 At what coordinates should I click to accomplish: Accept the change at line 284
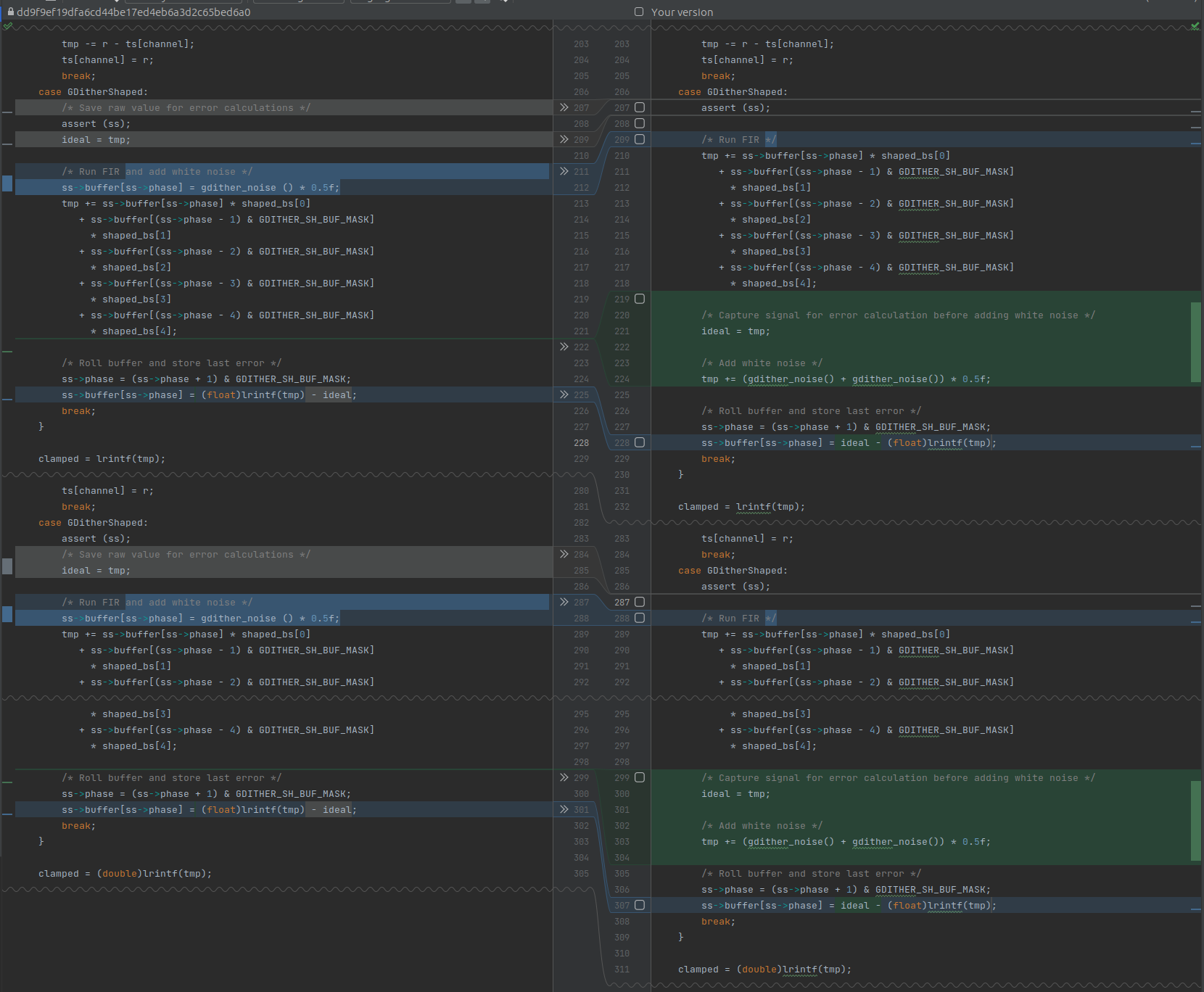click(x=564, y=554)
